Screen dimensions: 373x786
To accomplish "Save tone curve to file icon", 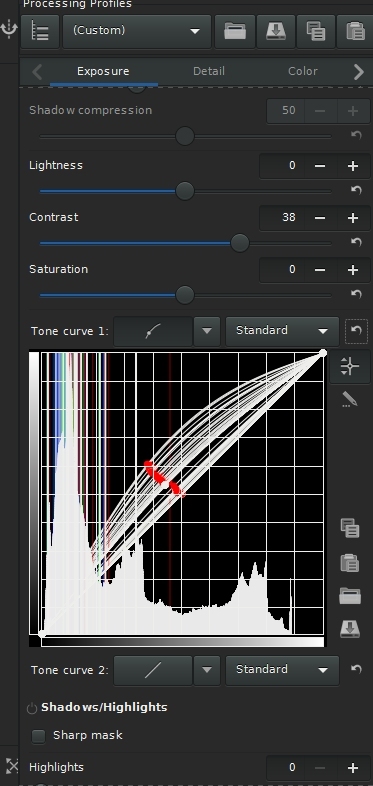I will tap(349, 628).
